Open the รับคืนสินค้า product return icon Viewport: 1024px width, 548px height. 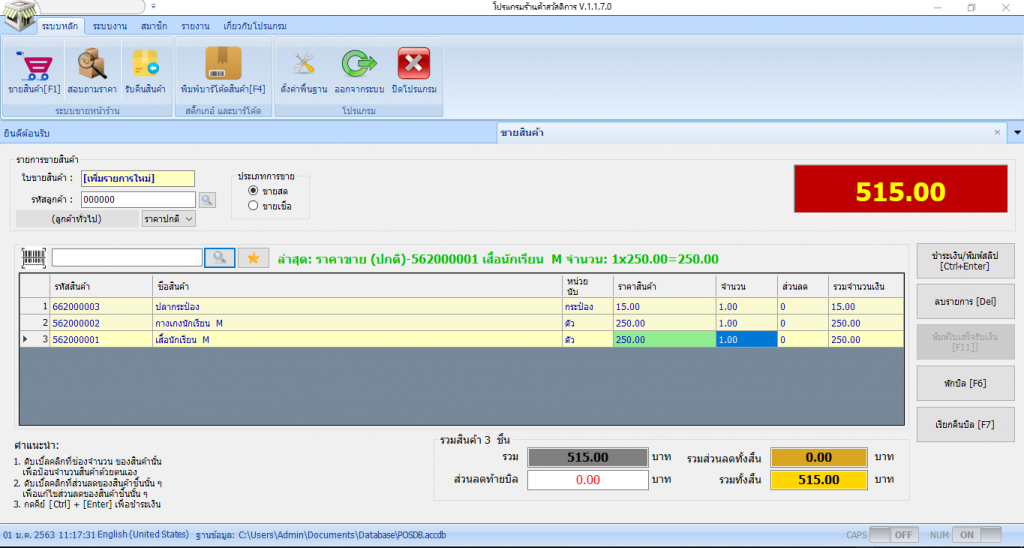click(145, 65)
